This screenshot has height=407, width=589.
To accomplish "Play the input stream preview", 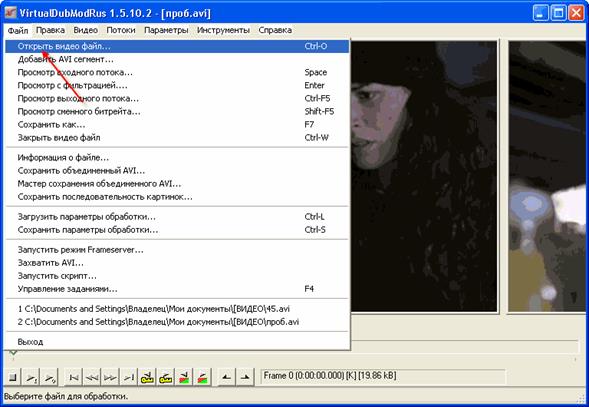I will [31, 377].
